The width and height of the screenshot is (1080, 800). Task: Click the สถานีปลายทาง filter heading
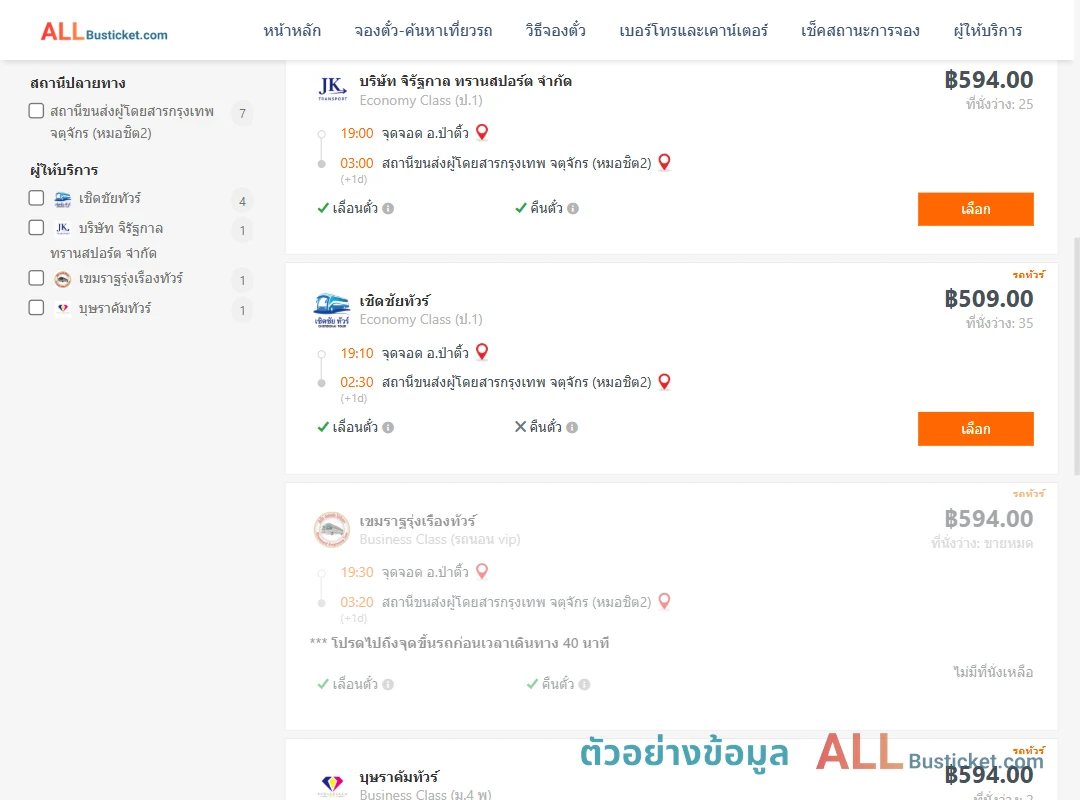pyautogui.click(x=77, y=83)
